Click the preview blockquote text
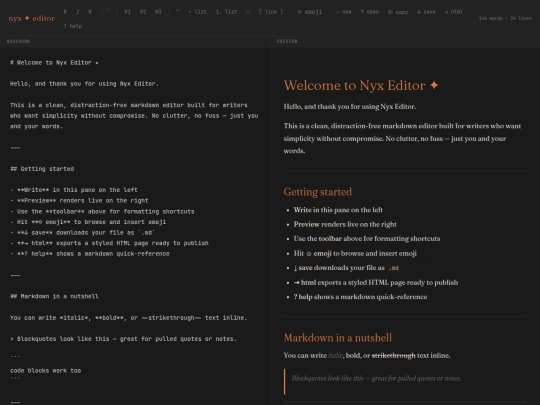The height and width of the screenshot is (405, 540). point(376,378)
